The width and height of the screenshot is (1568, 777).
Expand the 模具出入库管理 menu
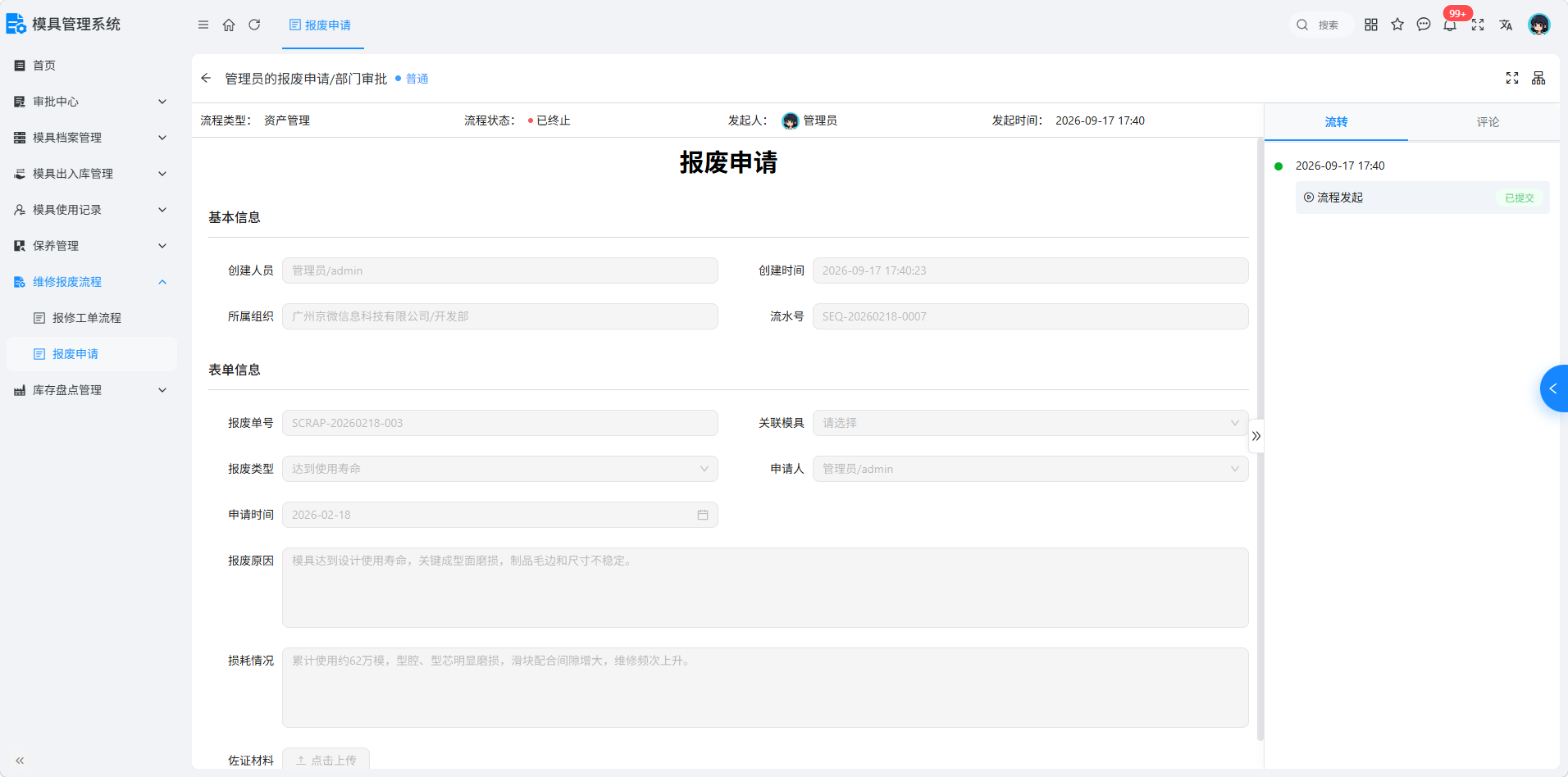(x=91, y=174)
